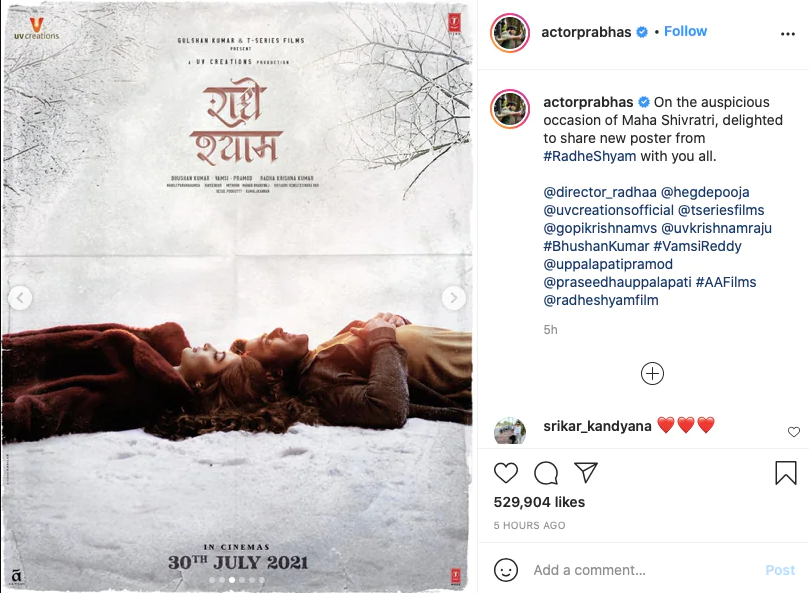
Task: Like the post with the heart icon
Action: [x=506, y=473]
